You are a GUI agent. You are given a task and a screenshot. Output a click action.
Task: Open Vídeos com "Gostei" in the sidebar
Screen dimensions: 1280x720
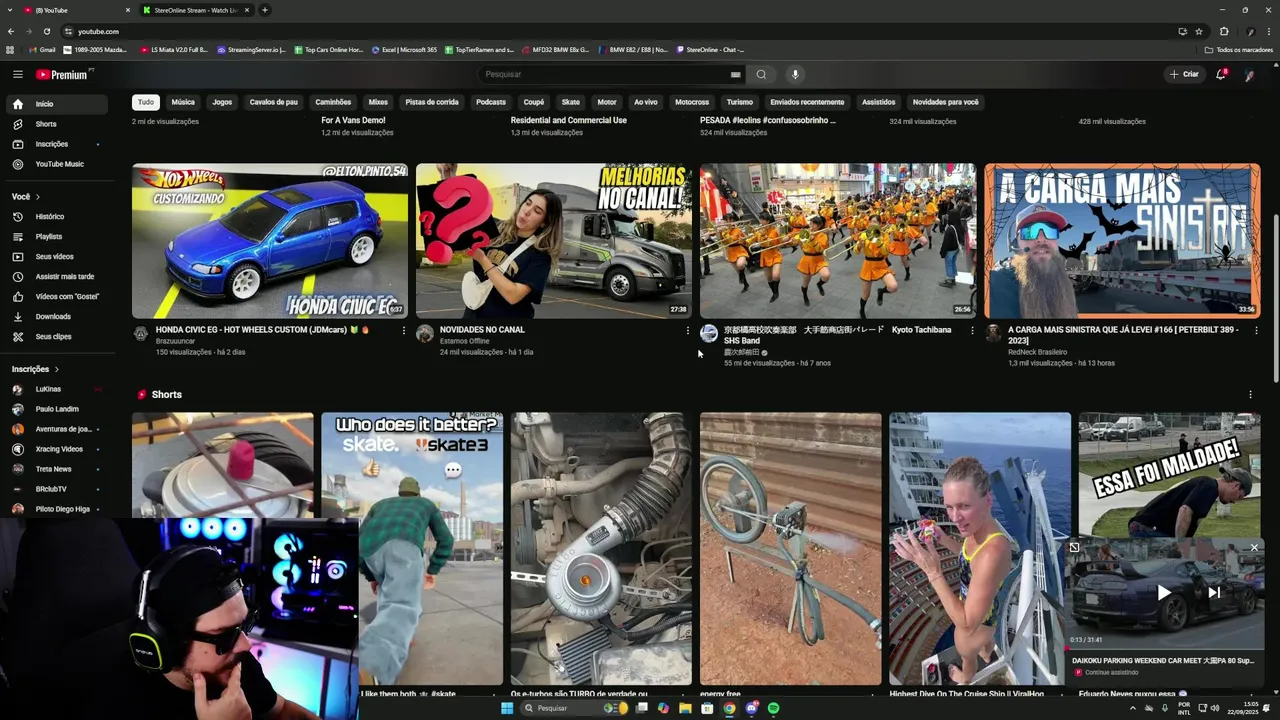56,296
